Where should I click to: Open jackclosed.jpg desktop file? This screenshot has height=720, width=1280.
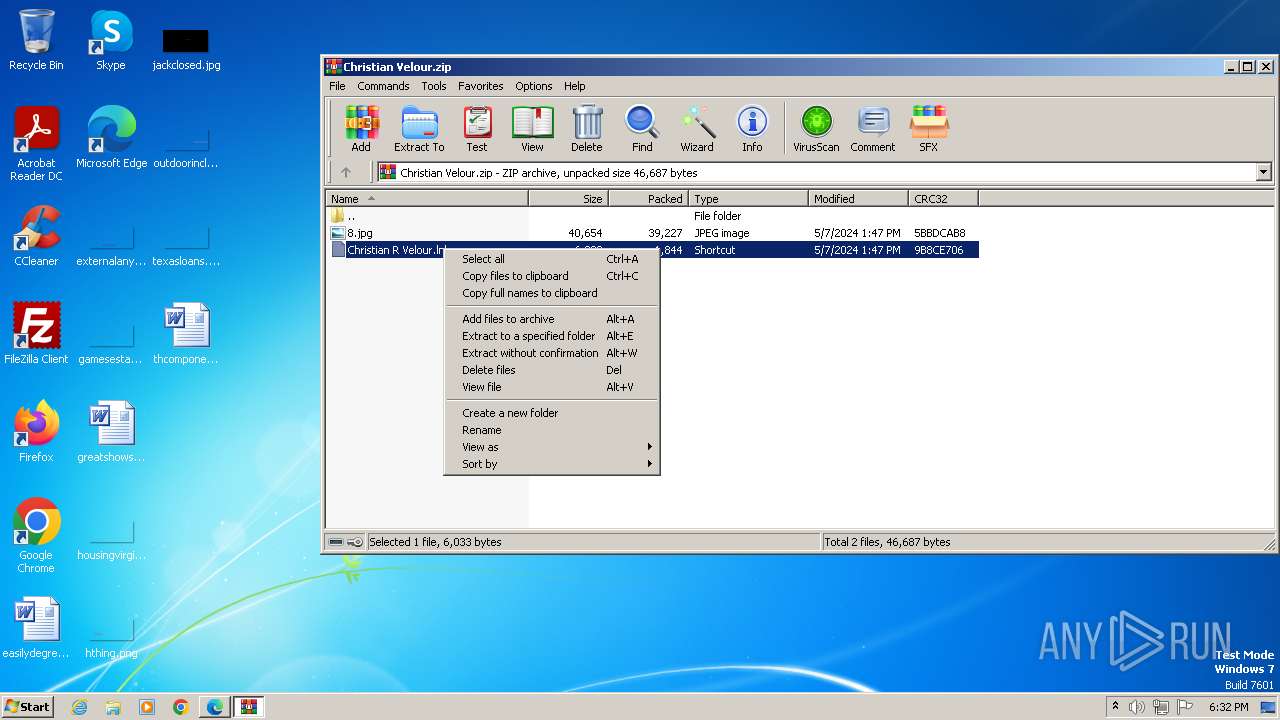(186, 48)
